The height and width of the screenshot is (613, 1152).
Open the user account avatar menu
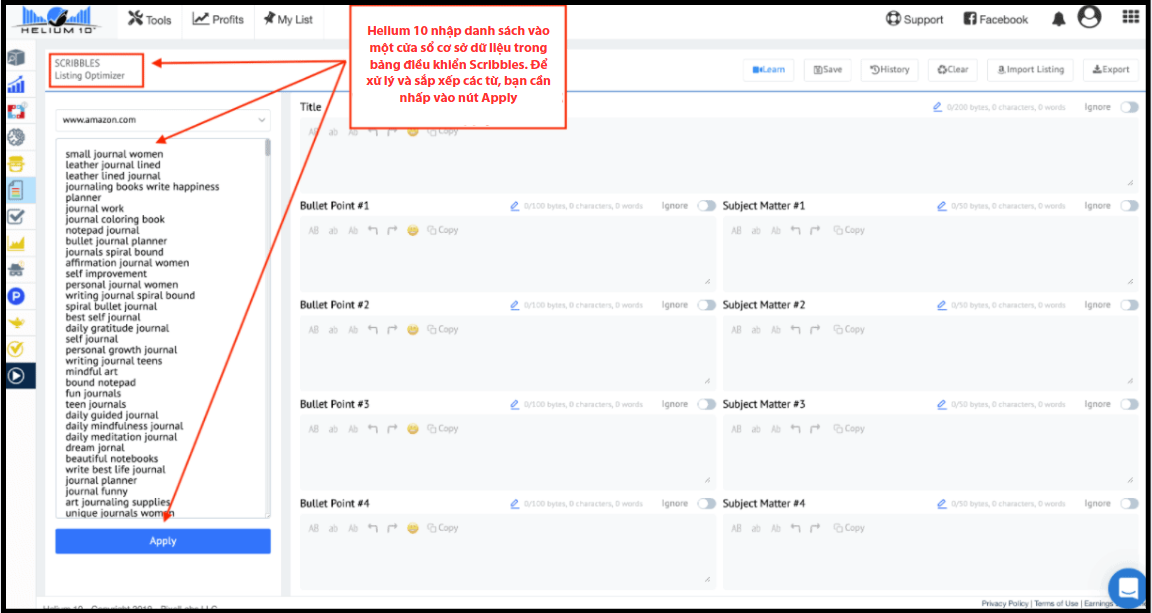click(x=1090, y=18)
